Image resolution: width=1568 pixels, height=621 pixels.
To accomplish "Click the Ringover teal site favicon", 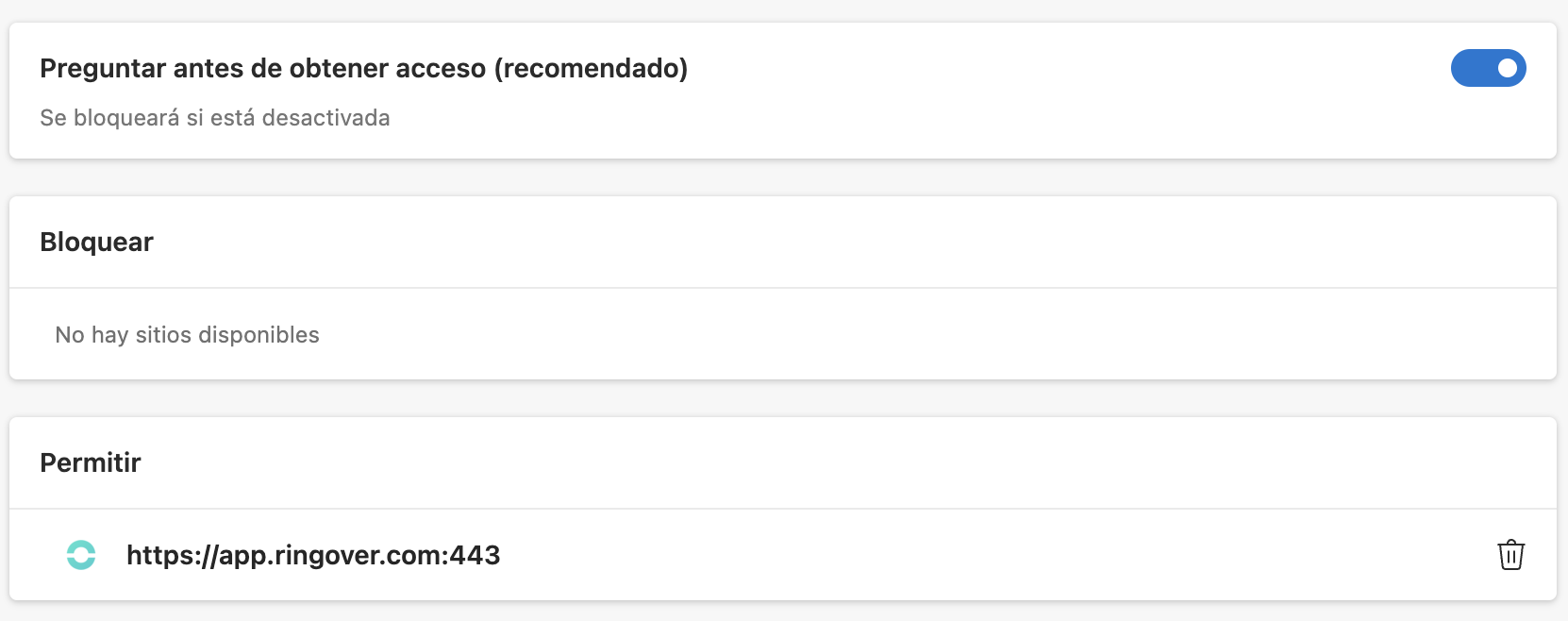I will [x=81, y=555].
